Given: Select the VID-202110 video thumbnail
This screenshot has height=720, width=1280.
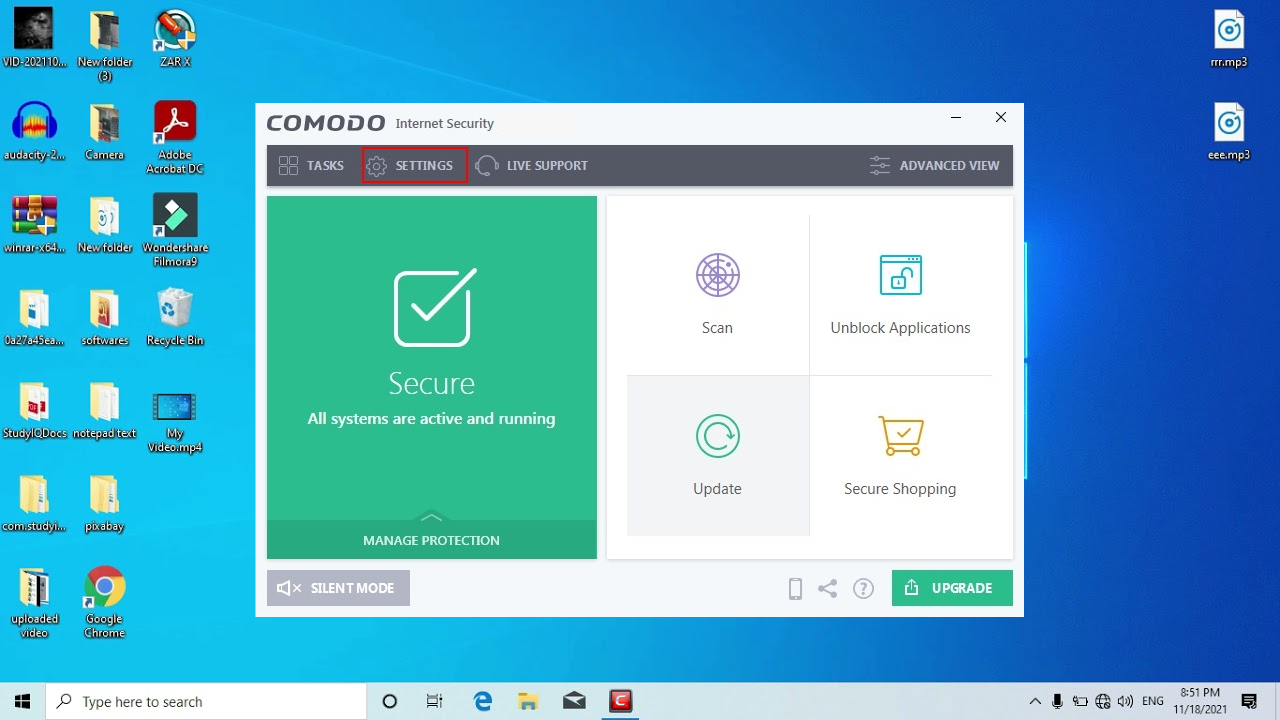Looking at the screenshot, I should click(34, 39).
